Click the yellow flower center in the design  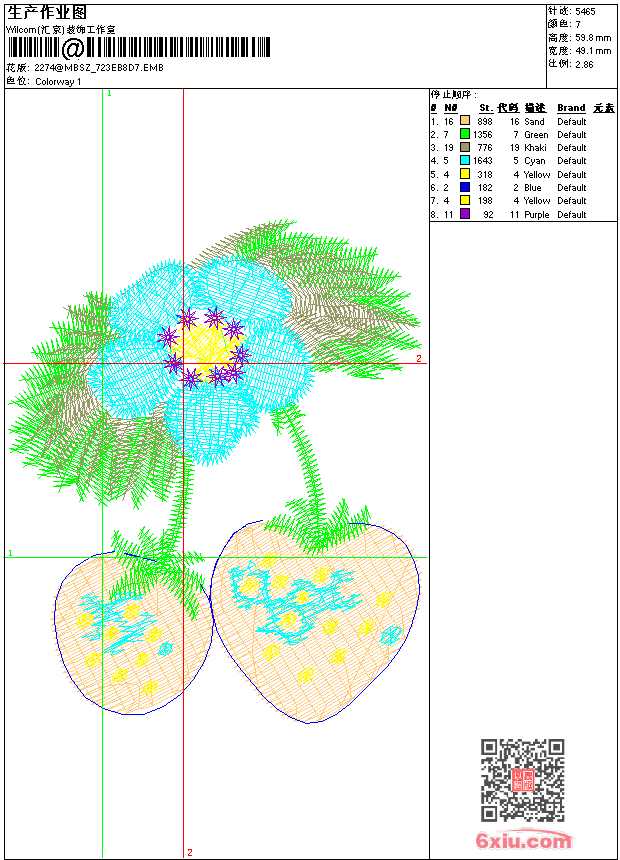pyautogui.click(x=204, y=351)
